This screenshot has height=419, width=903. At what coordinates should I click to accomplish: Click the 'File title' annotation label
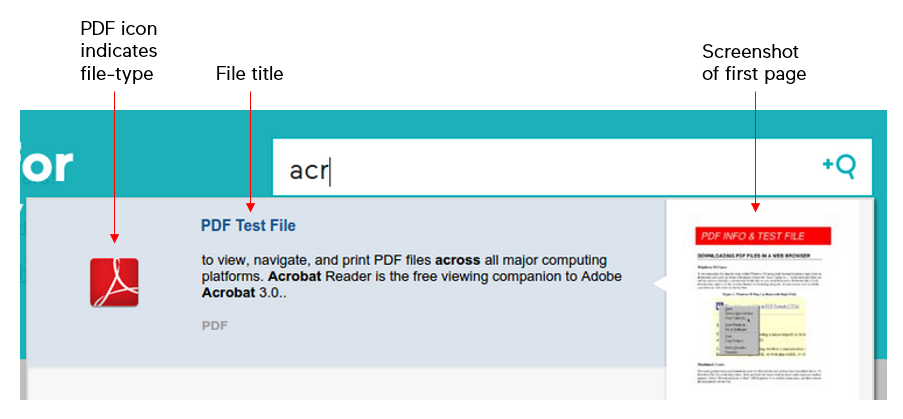click(249, 74)
